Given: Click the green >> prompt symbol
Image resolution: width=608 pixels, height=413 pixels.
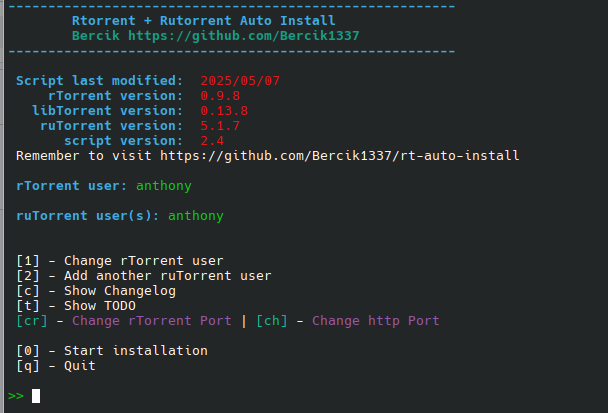Looking at the screenshot, I should coord(15,396).
